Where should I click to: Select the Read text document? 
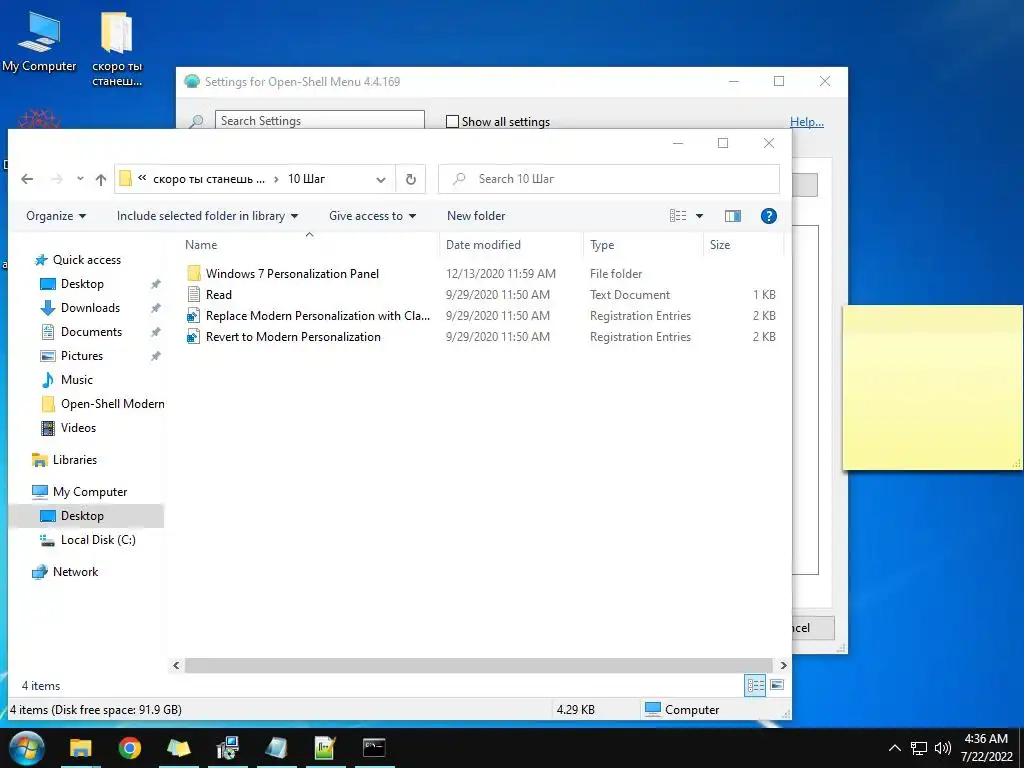218,295
